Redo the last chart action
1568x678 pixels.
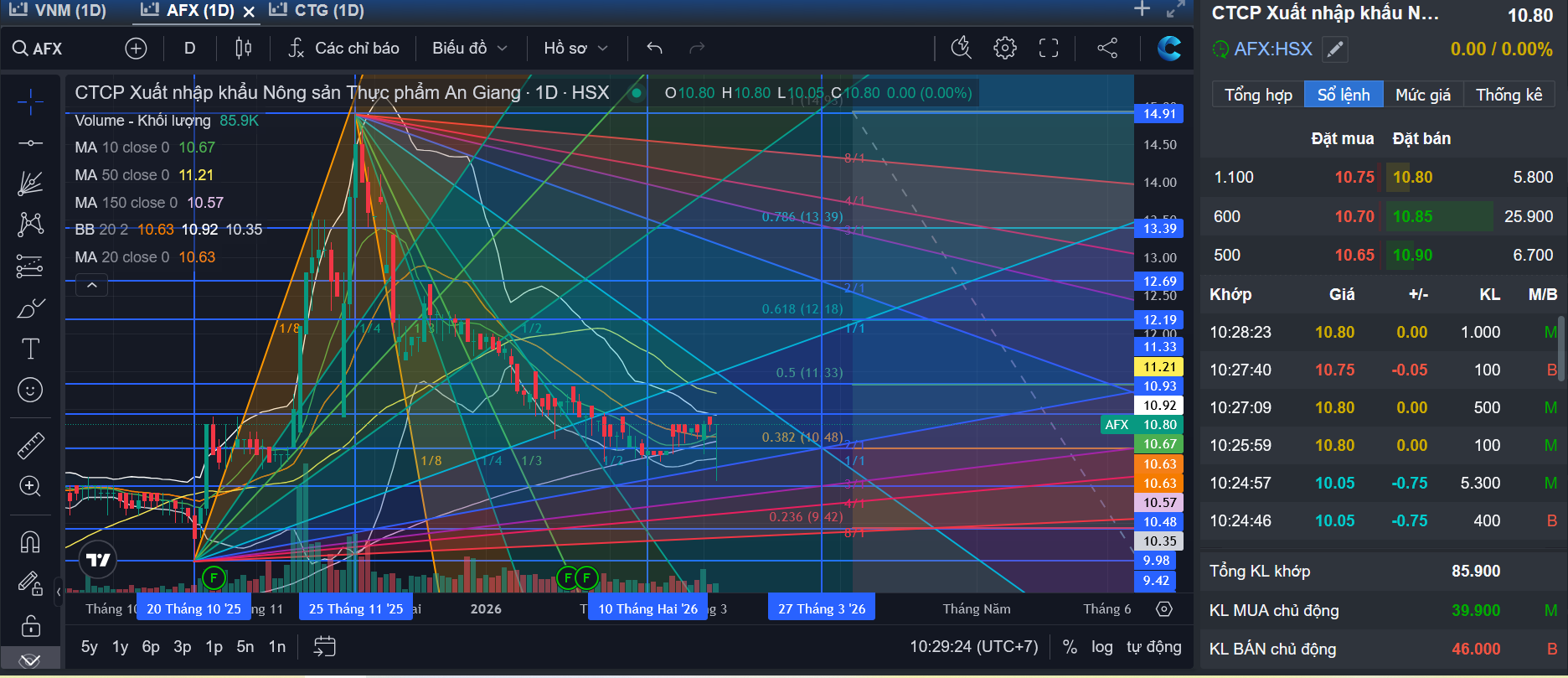pos(697,49)
